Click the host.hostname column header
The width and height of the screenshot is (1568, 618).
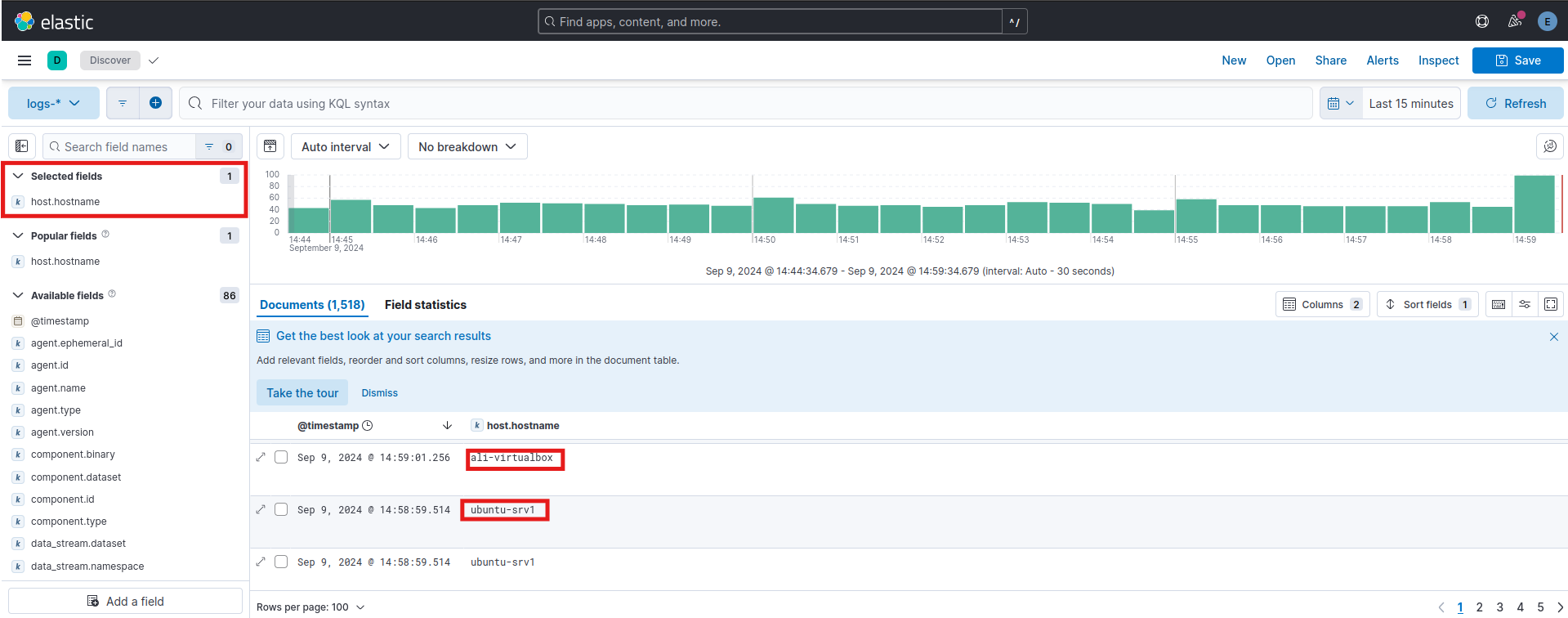click(523, 426)
